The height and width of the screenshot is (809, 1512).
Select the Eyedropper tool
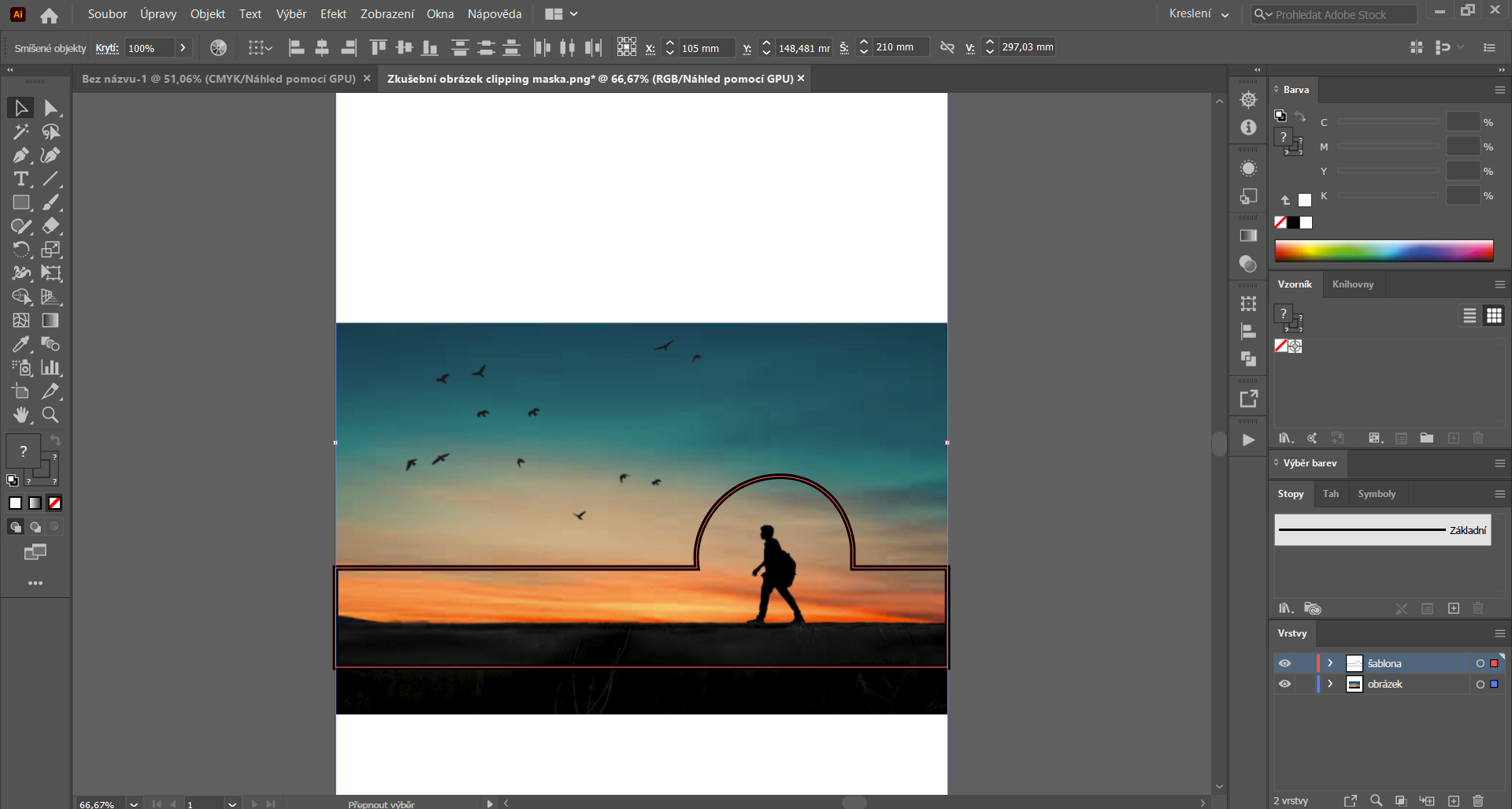(20, 344)
